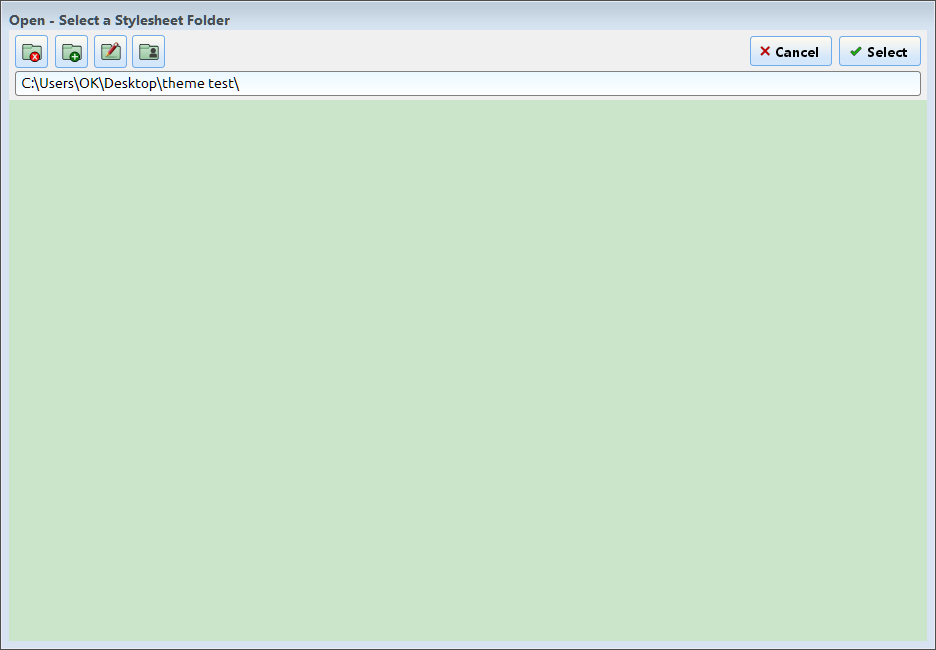Click the rename folder pencil icon
The width and height of the screenshot is (936, 650).
click(x=110, y=52)
